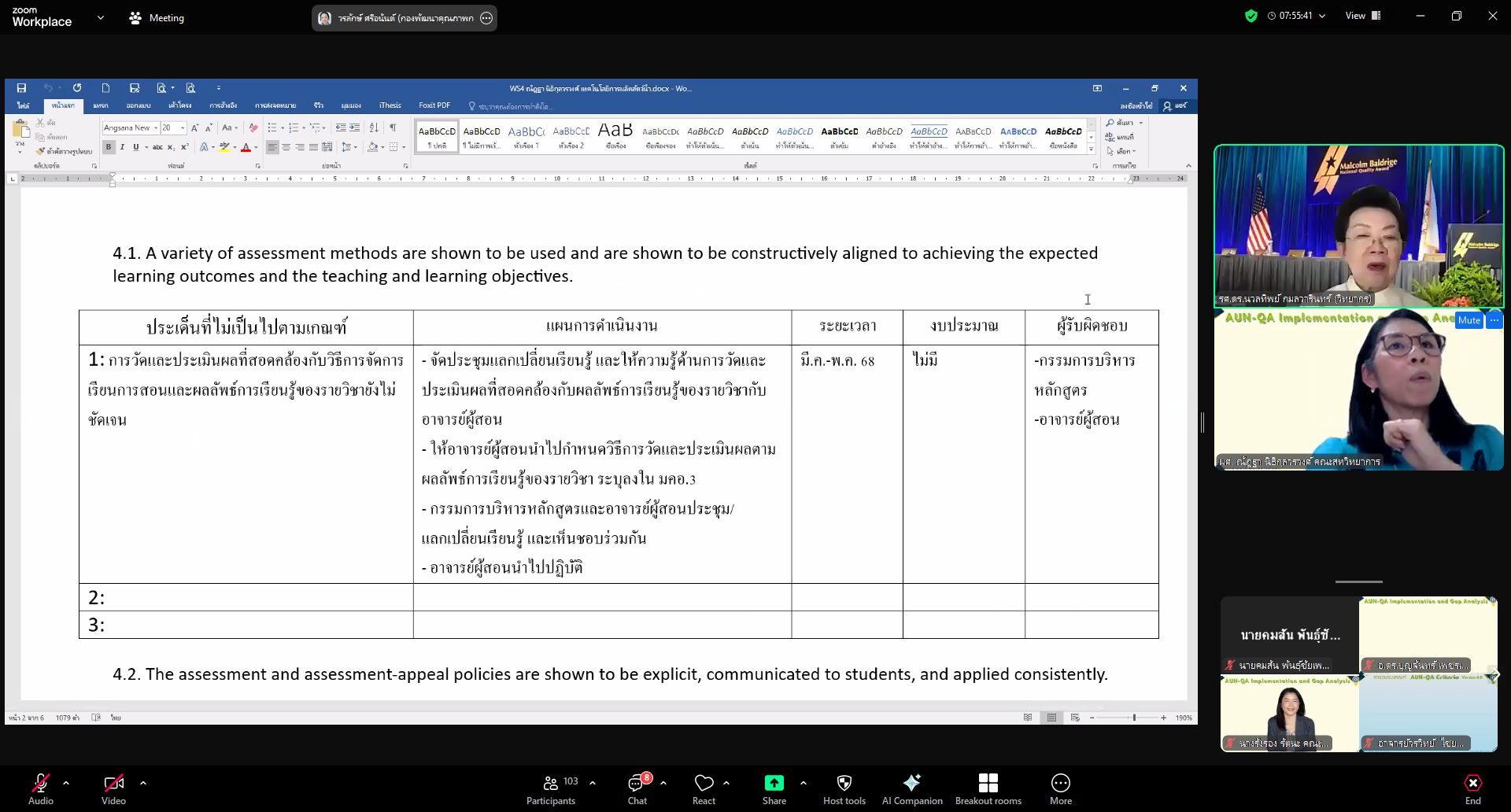Viewport: 1511px width, 812px height.
Task: Expand Participants options caret
Action: 593,783
